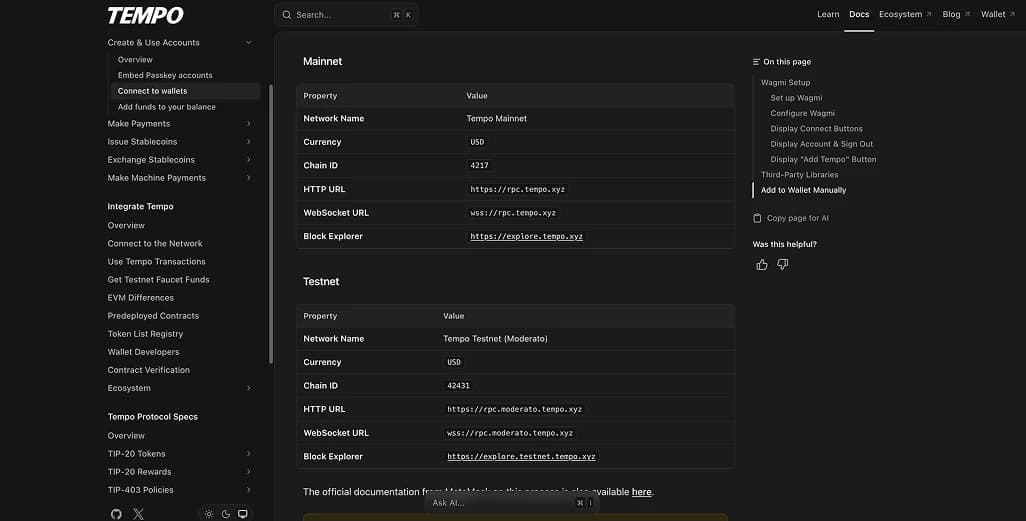The image size is (1026, 521).
Task: Click the TEMPO logo
Action: click(x=145, y=15)
